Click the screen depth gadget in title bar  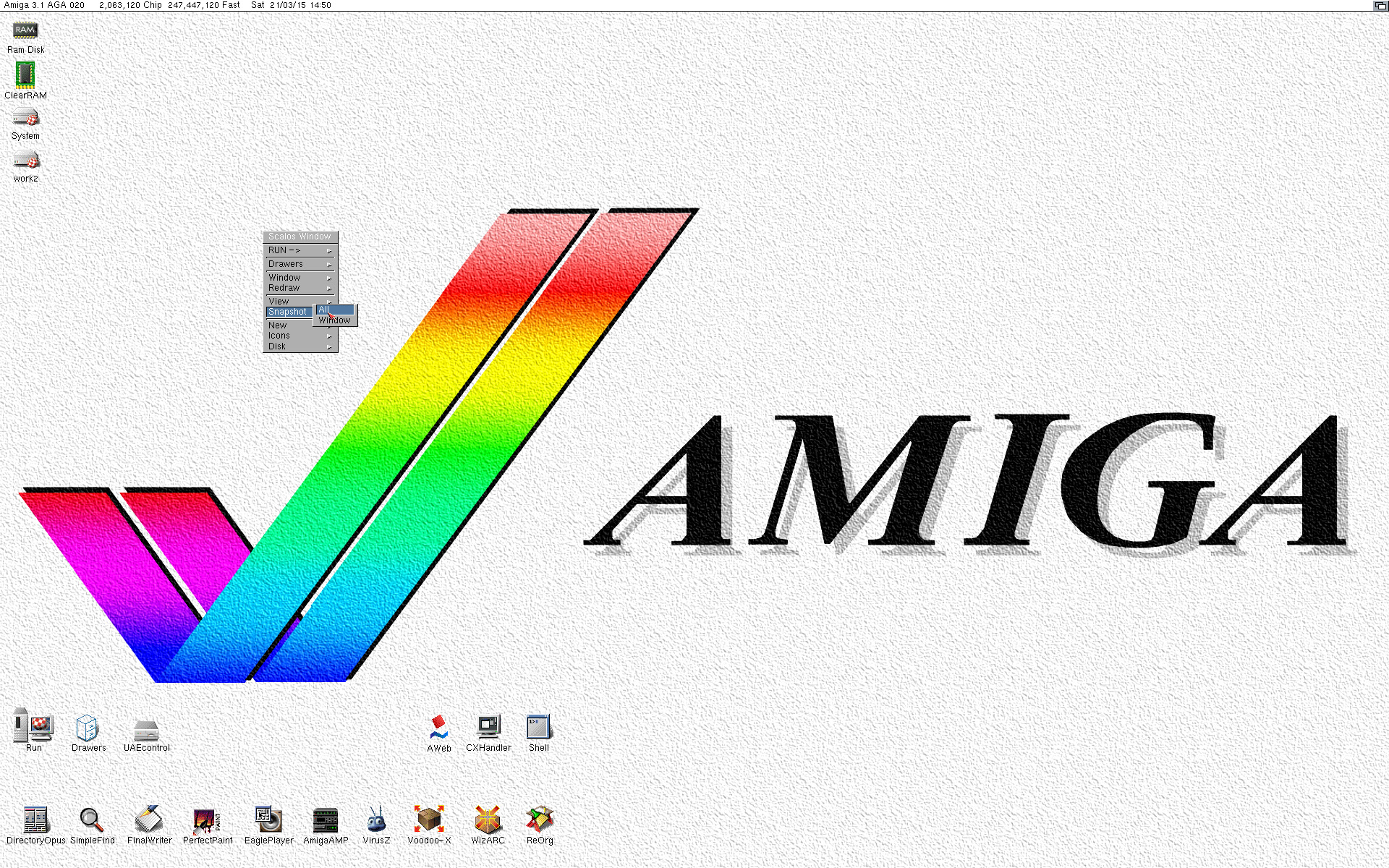(1380, 5)
